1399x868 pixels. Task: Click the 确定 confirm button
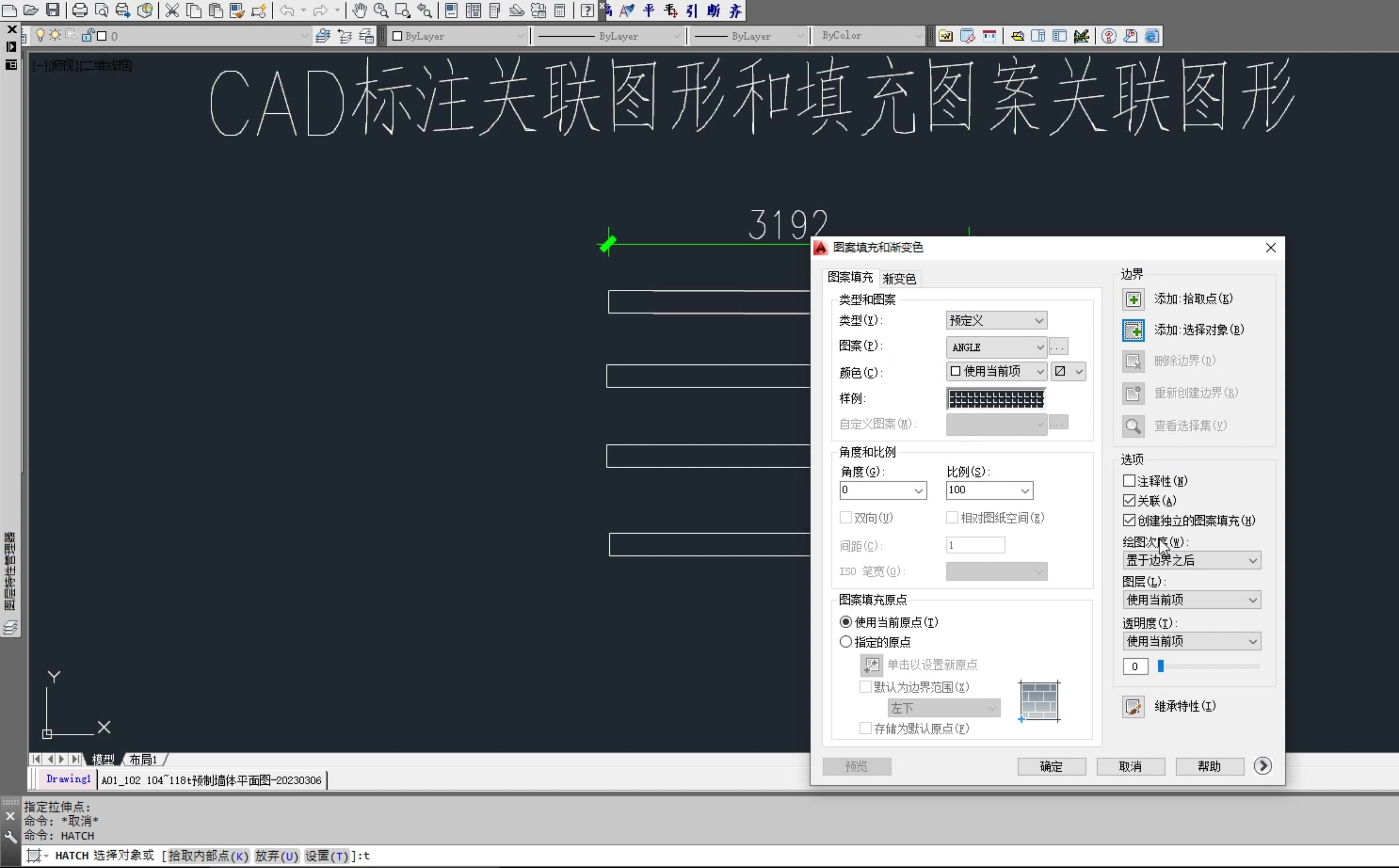click(x=1051, y=766)
